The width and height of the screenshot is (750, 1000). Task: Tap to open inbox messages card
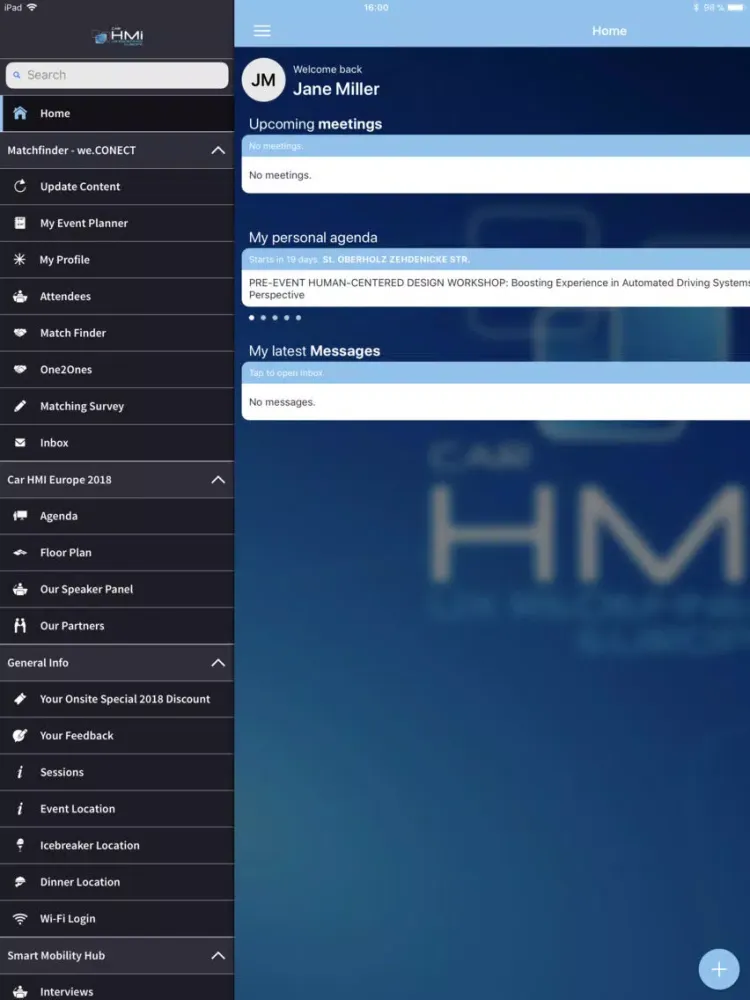pos(496,391)
